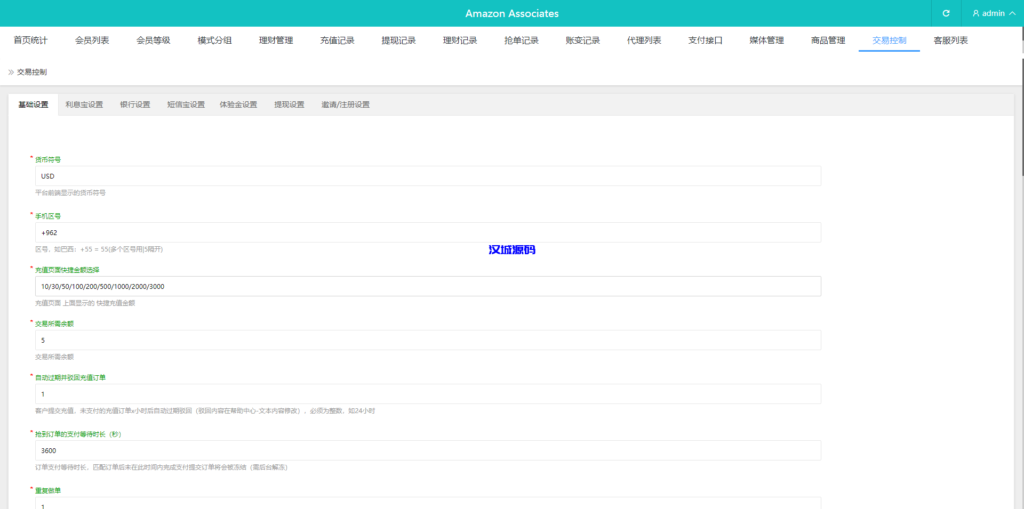Image resolution: width=1024 pixels, height=509 pixels.
Task: Click the 重复做单 input field
Action: pyautogui.click(x=428, y=504)
